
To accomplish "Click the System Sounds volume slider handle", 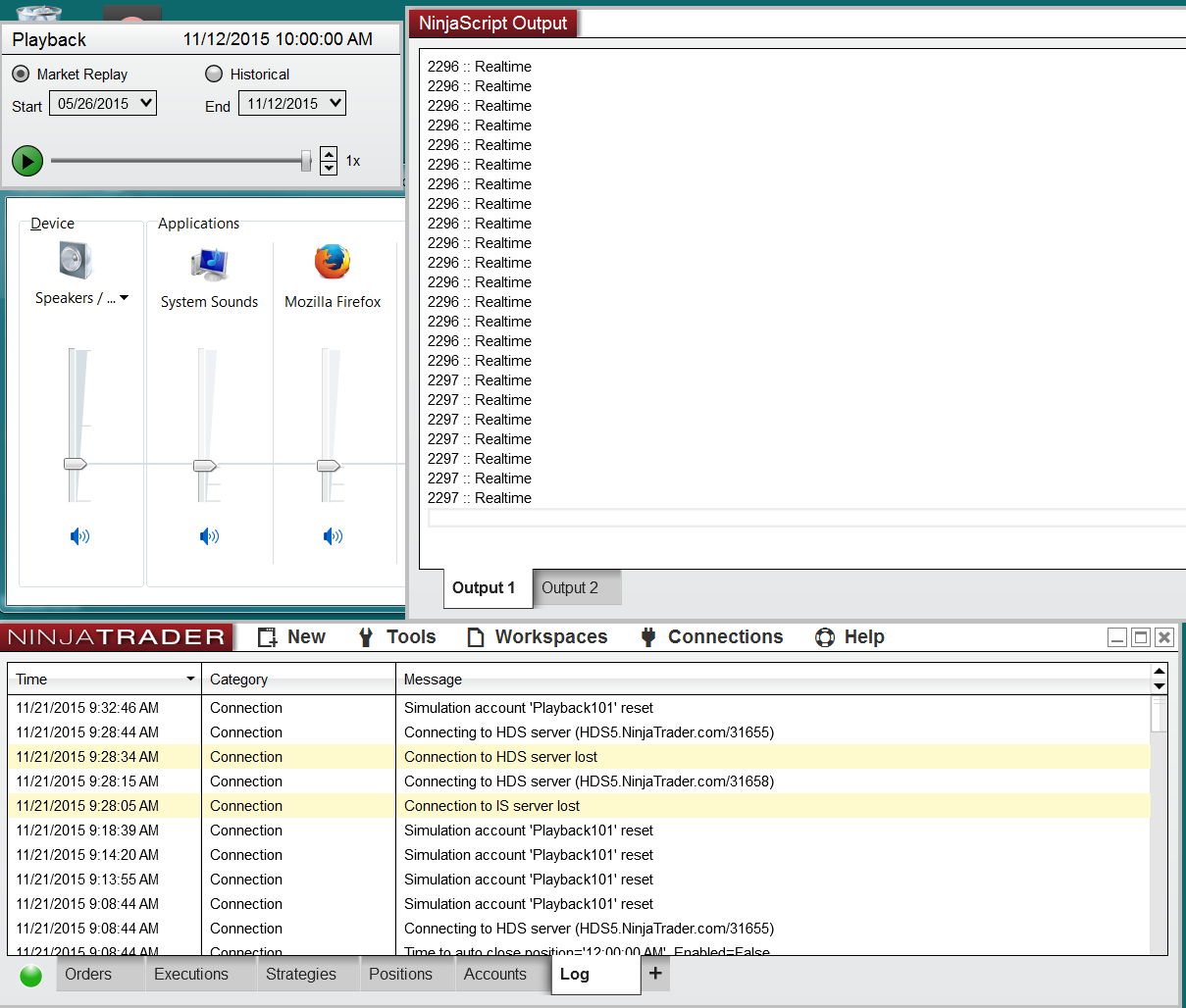I will pyautogui.click(x=205, y=466).
